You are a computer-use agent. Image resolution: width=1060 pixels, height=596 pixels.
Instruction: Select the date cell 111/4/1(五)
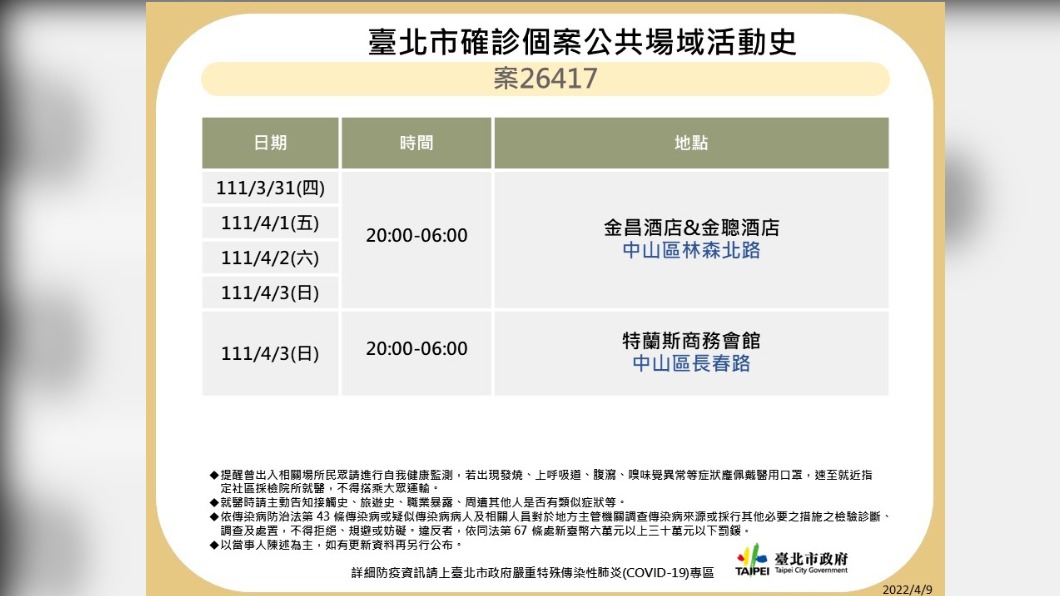pyautogui.click(x=270, y=223)
